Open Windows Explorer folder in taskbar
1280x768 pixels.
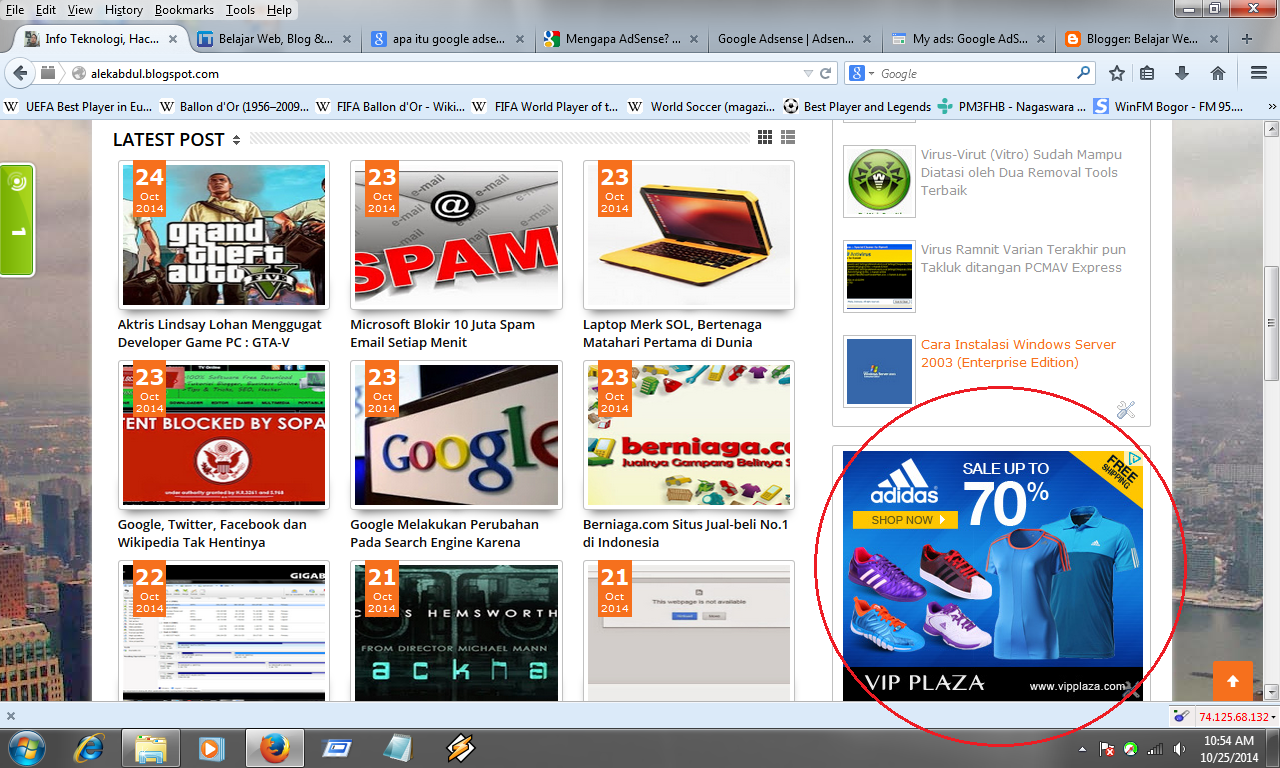[x=151, y=747]
